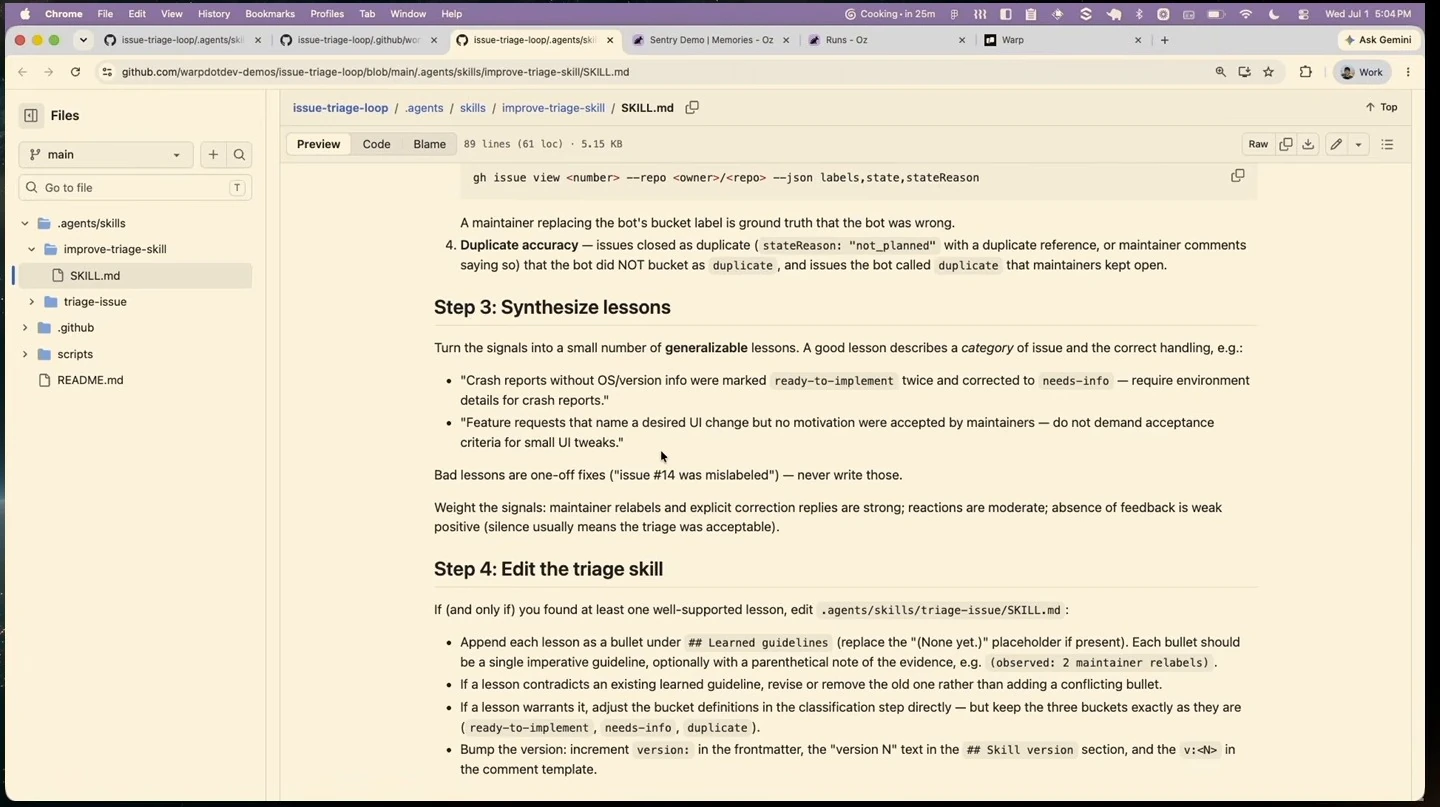Viewport: 1440px width, 807px height.
Task: Open the Bookmarks menu
Action: click(270, 14)
